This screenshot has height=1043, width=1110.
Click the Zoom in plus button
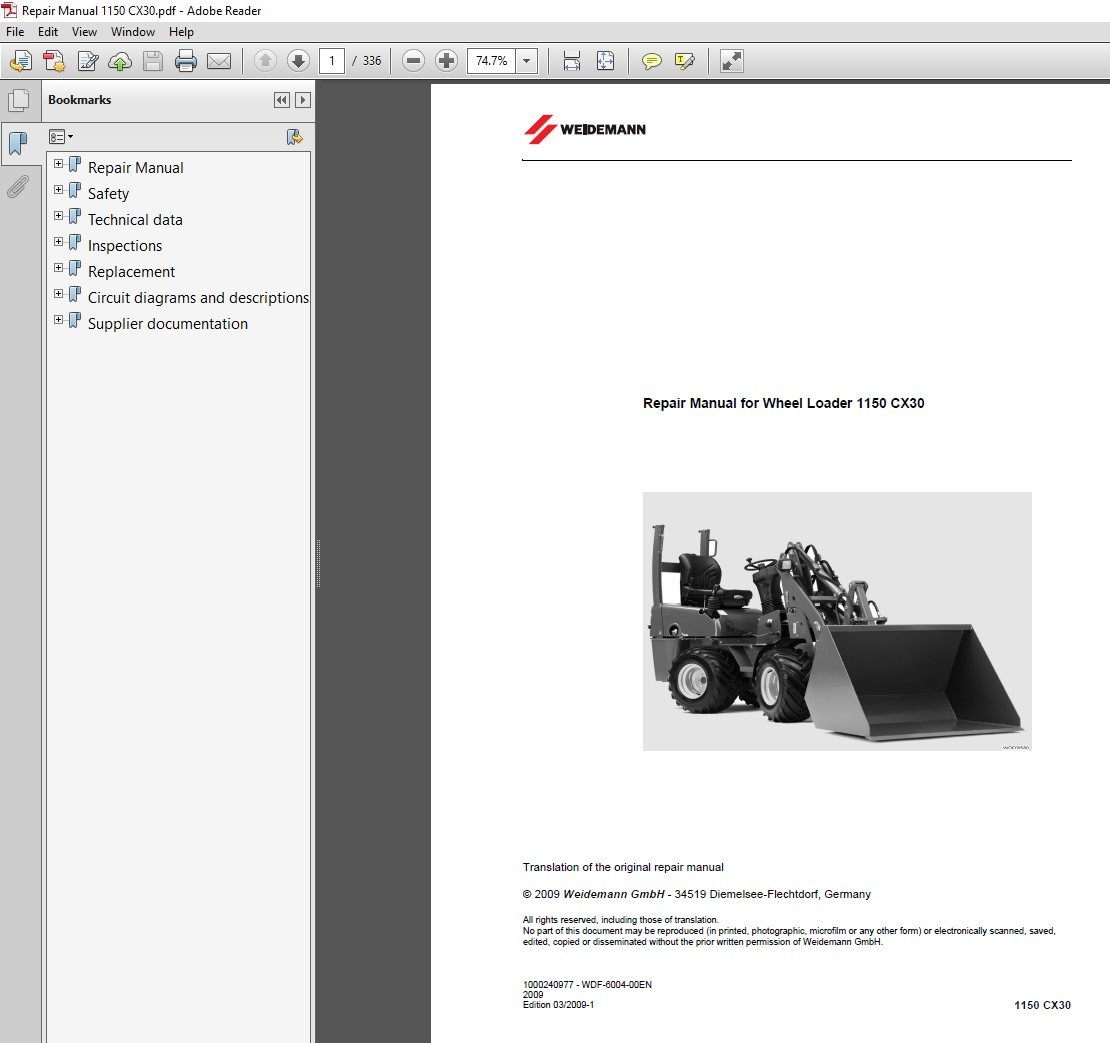click(x=447, y=62)
